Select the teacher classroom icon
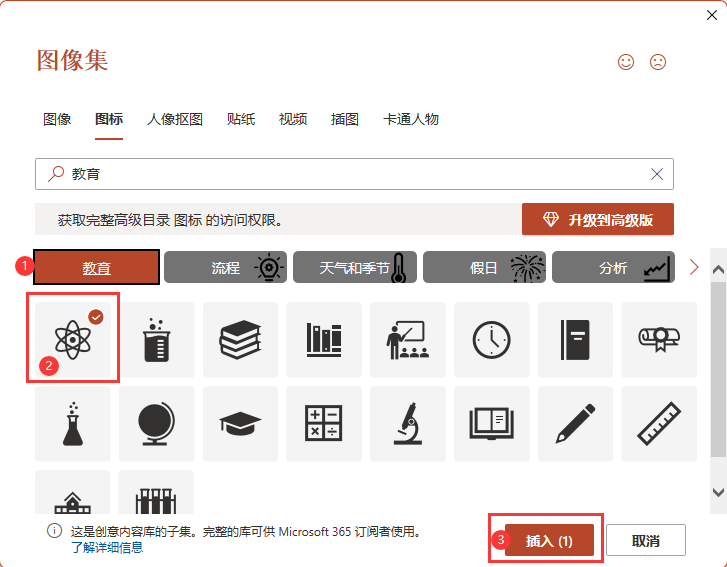The image size is (727, 567). 408,340
